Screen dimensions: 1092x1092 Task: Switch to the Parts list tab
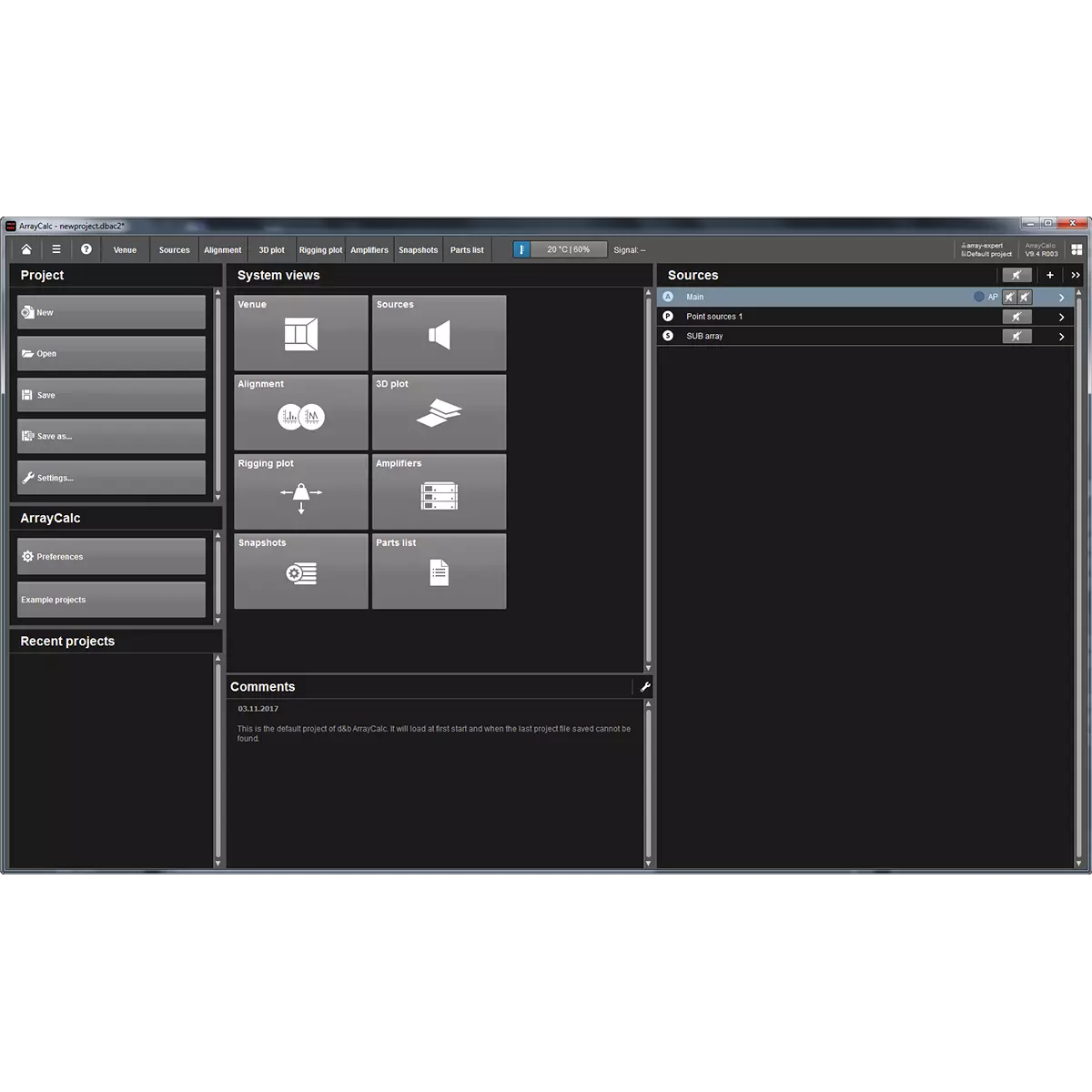[x=467, y=250]
